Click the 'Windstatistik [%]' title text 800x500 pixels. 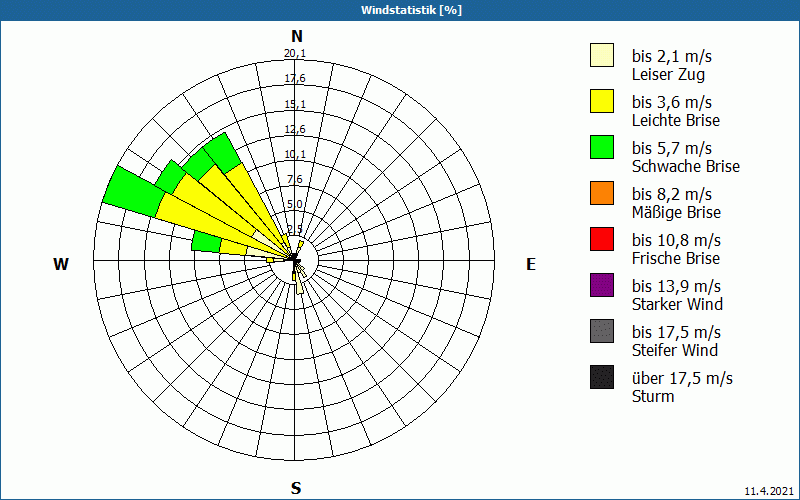pyautogui.click(x=411, y=10)
